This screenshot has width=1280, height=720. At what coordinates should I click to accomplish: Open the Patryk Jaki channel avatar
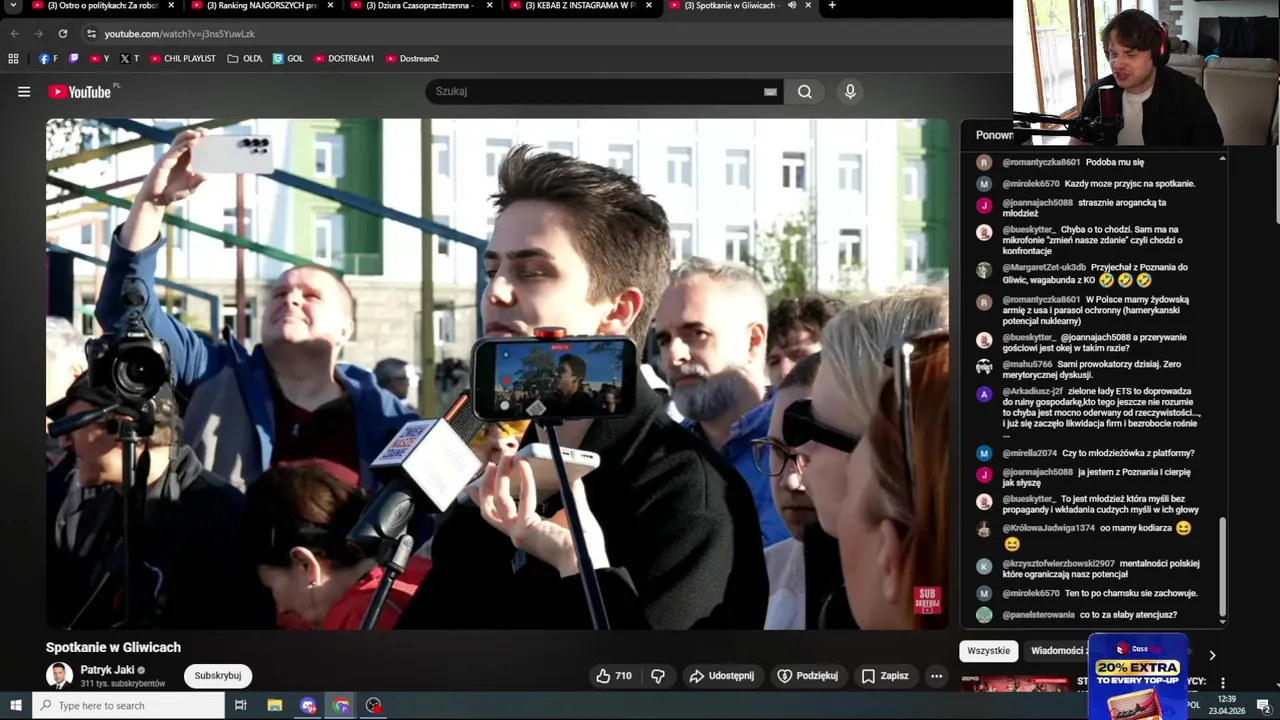coord(59,676)
